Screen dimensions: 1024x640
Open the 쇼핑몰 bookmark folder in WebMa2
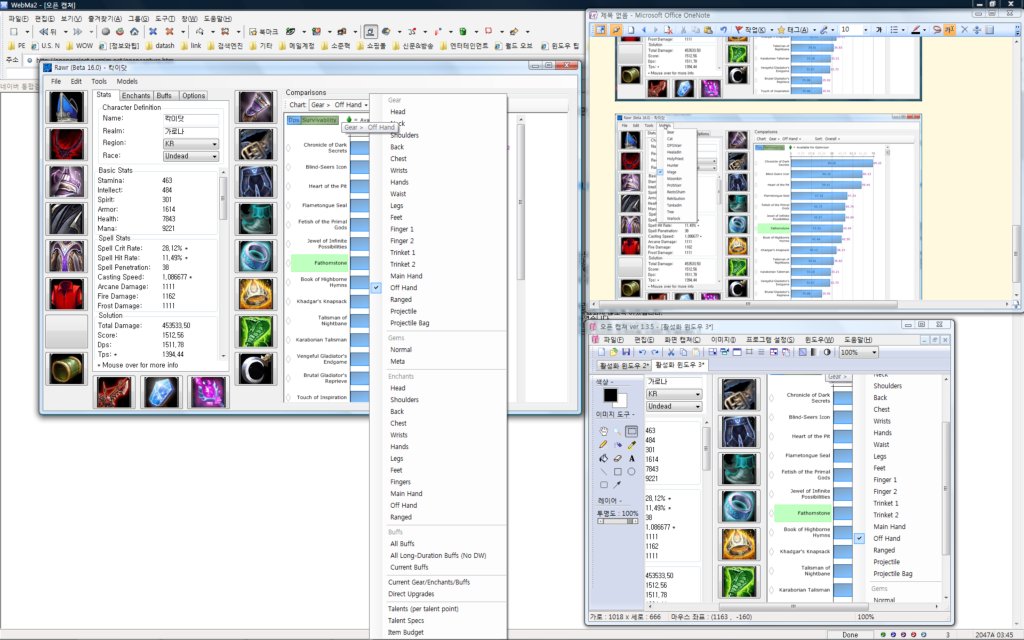pos(371,46)
